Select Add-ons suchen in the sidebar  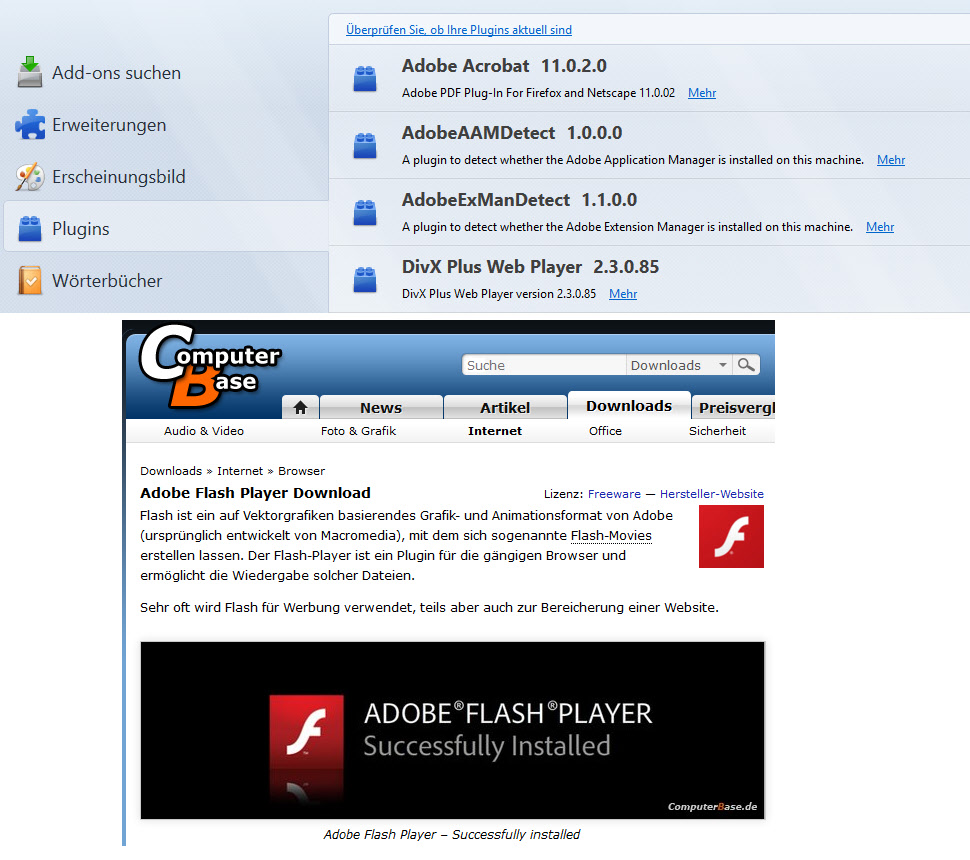[116, 72]
